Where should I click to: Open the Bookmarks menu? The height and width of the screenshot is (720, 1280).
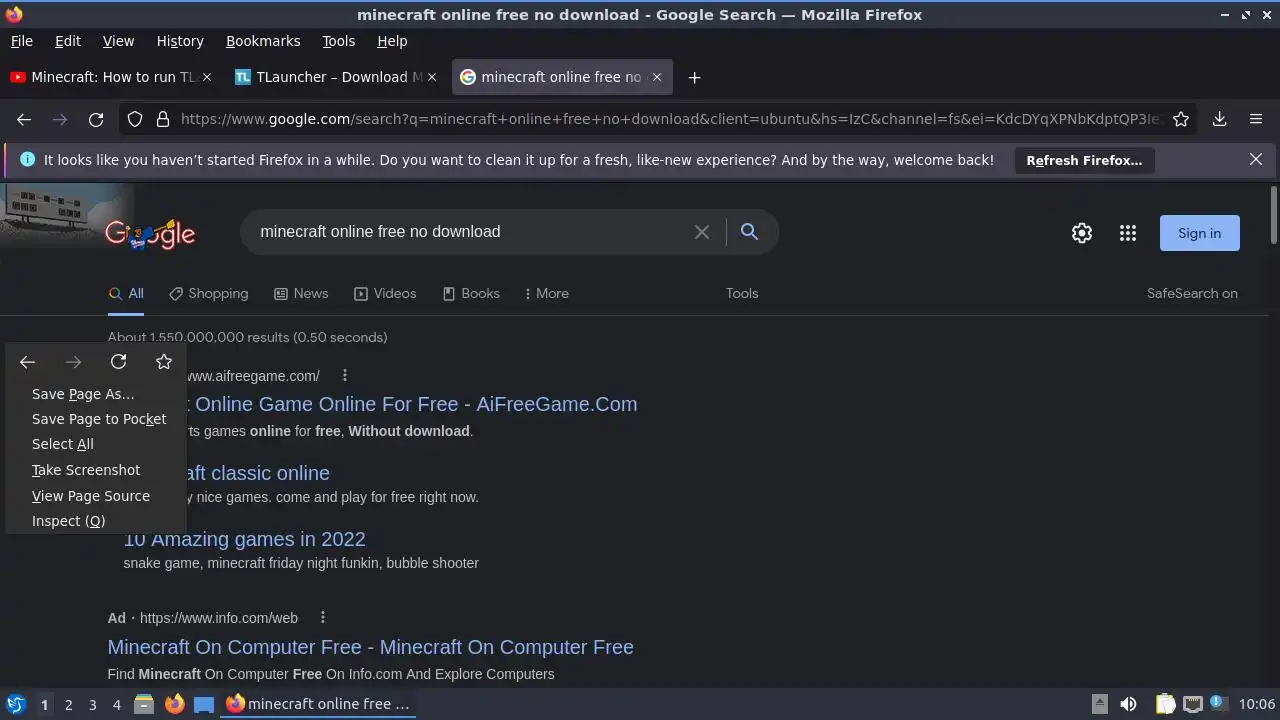click(263, 41)
